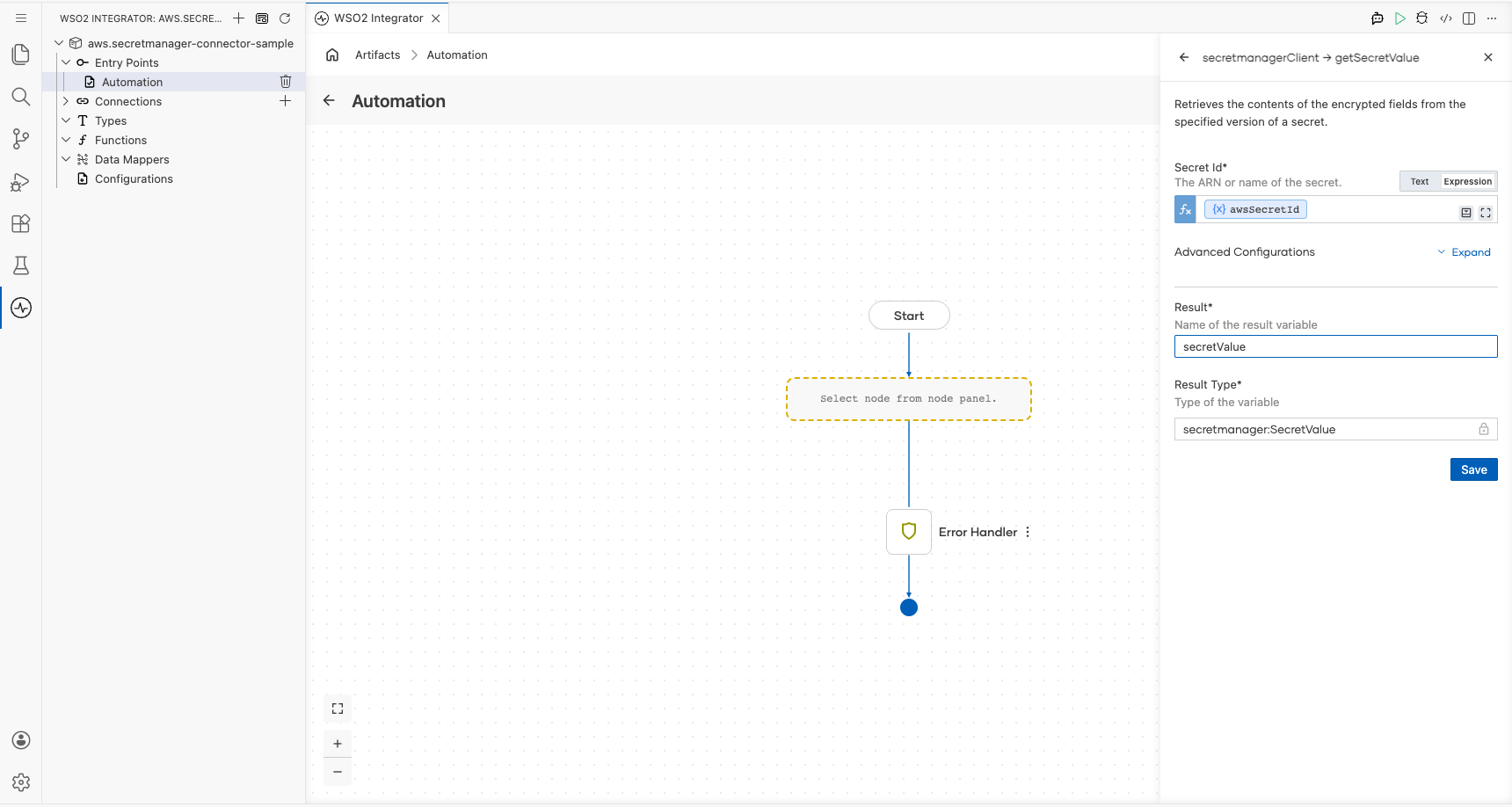Collapse the Data Mappers tree node

point(66,159)
